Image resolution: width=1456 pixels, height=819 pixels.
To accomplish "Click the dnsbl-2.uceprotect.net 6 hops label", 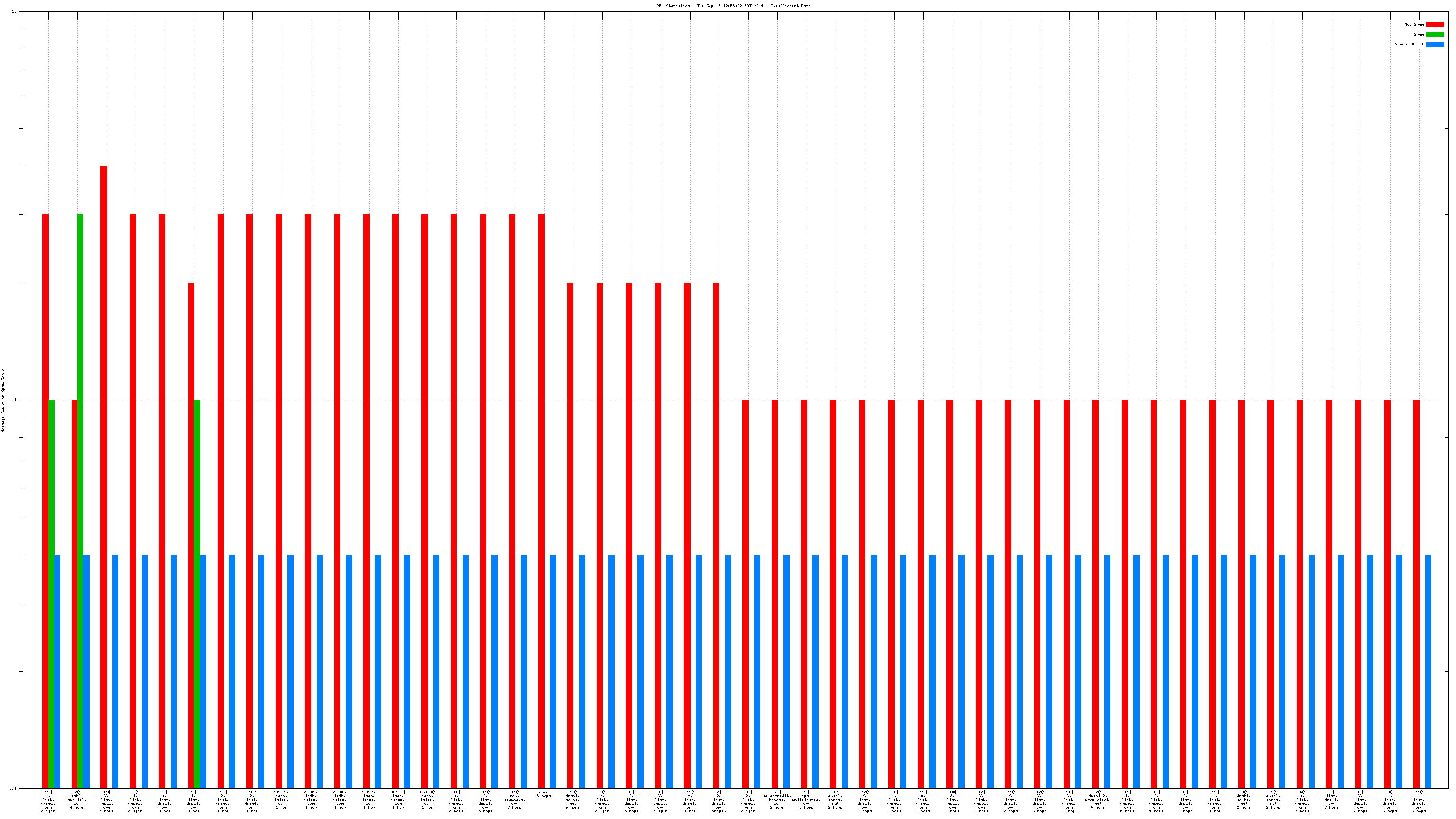I will (1098, 800).
